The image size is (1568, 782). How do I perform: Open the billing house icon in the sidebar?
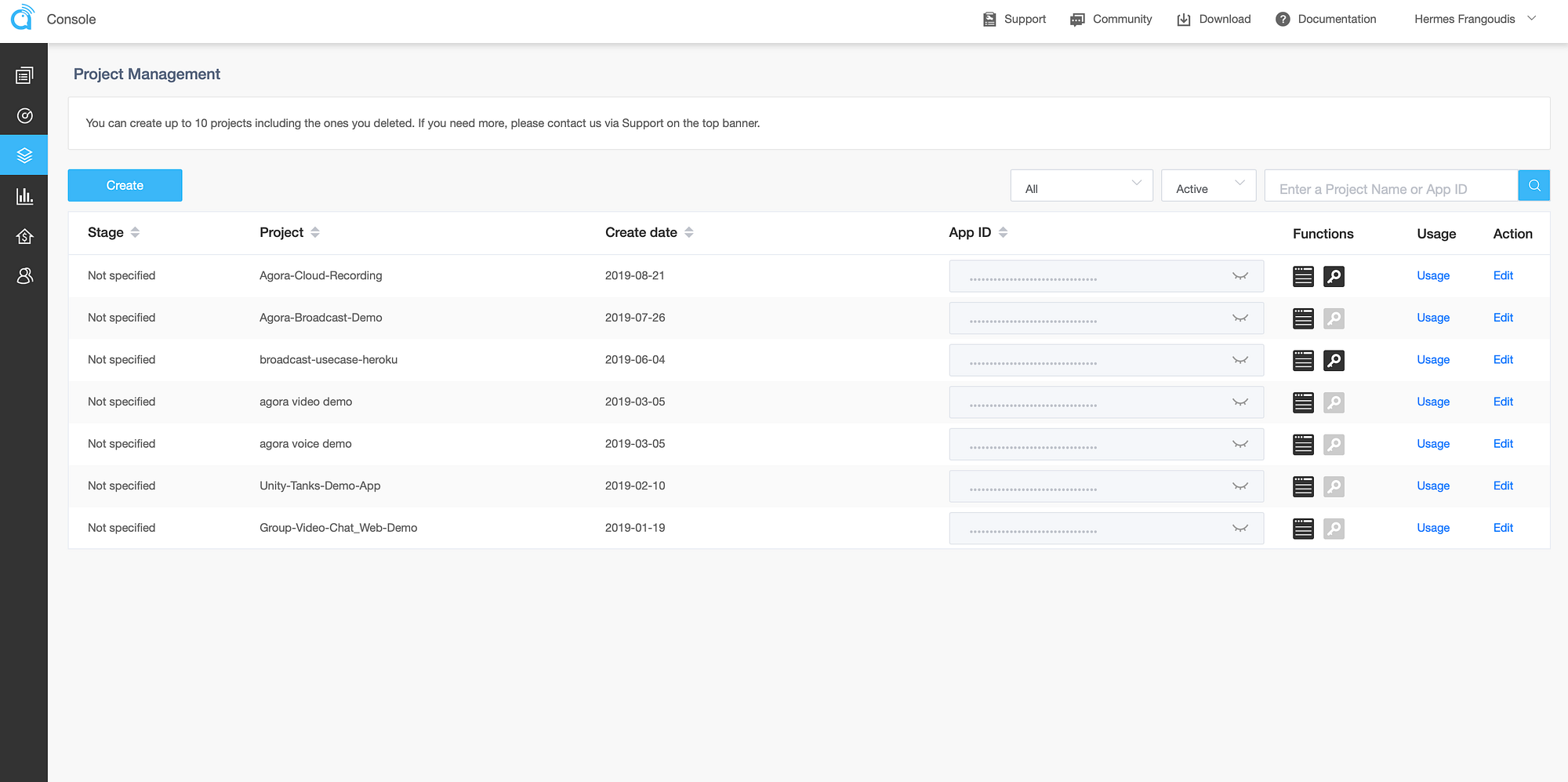point(24,236)
